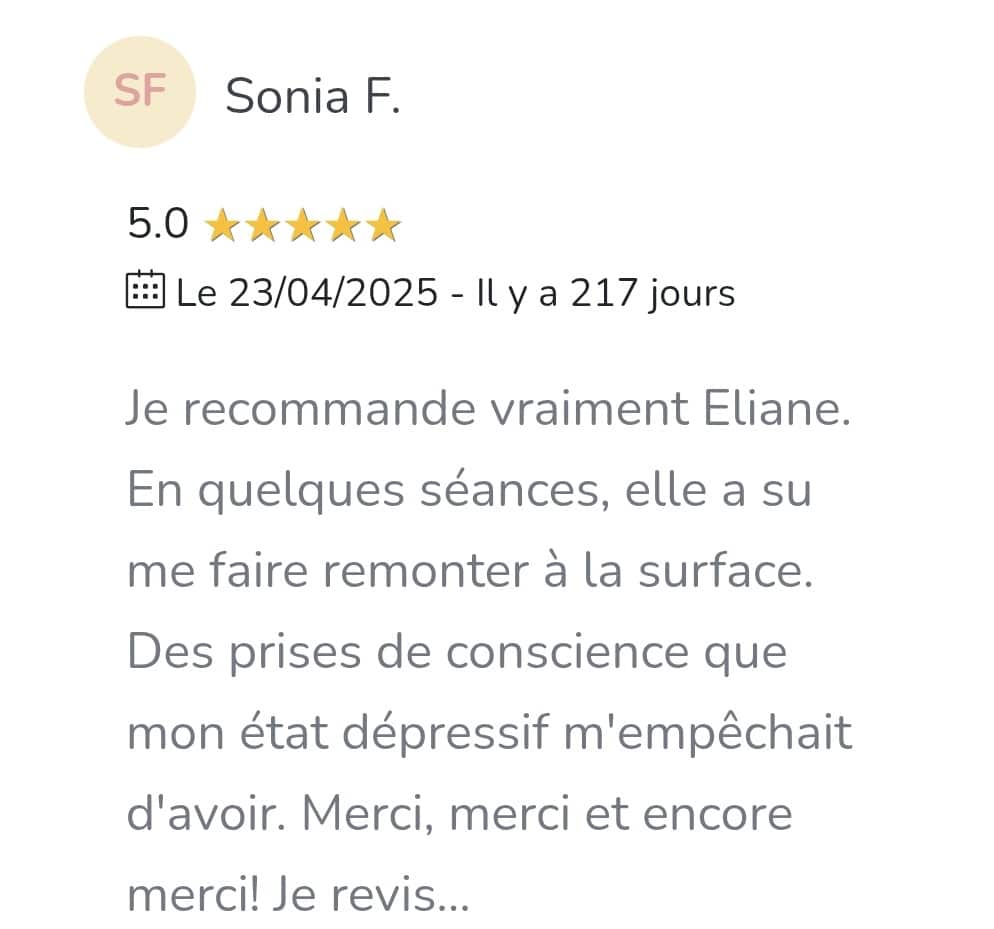Screen dimensions: 994x929
Task: Select the fifth gold star
Action: tap(382, 227)
